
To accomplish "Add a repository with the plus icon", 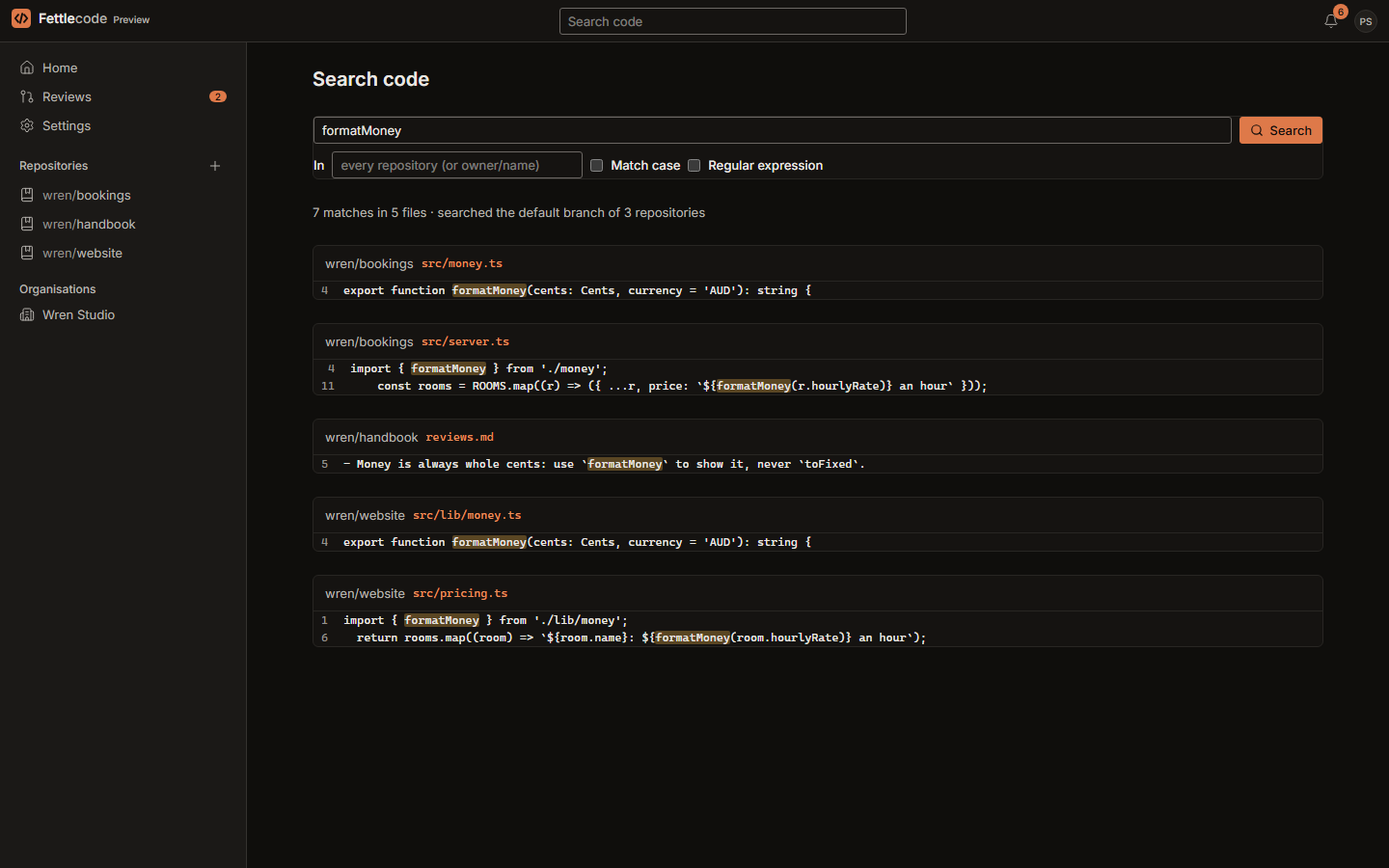I will tap(215, 166).
